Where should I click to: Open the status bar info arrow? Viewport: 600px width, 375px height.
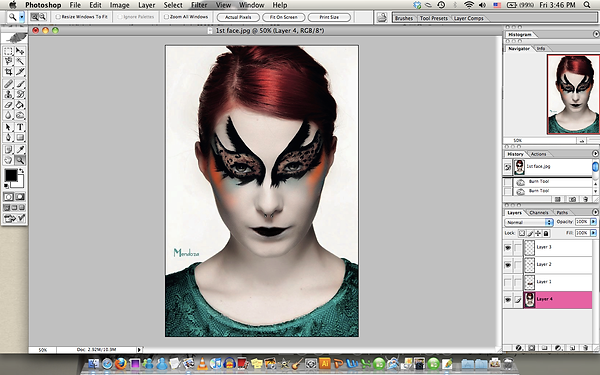coord(139,349)
